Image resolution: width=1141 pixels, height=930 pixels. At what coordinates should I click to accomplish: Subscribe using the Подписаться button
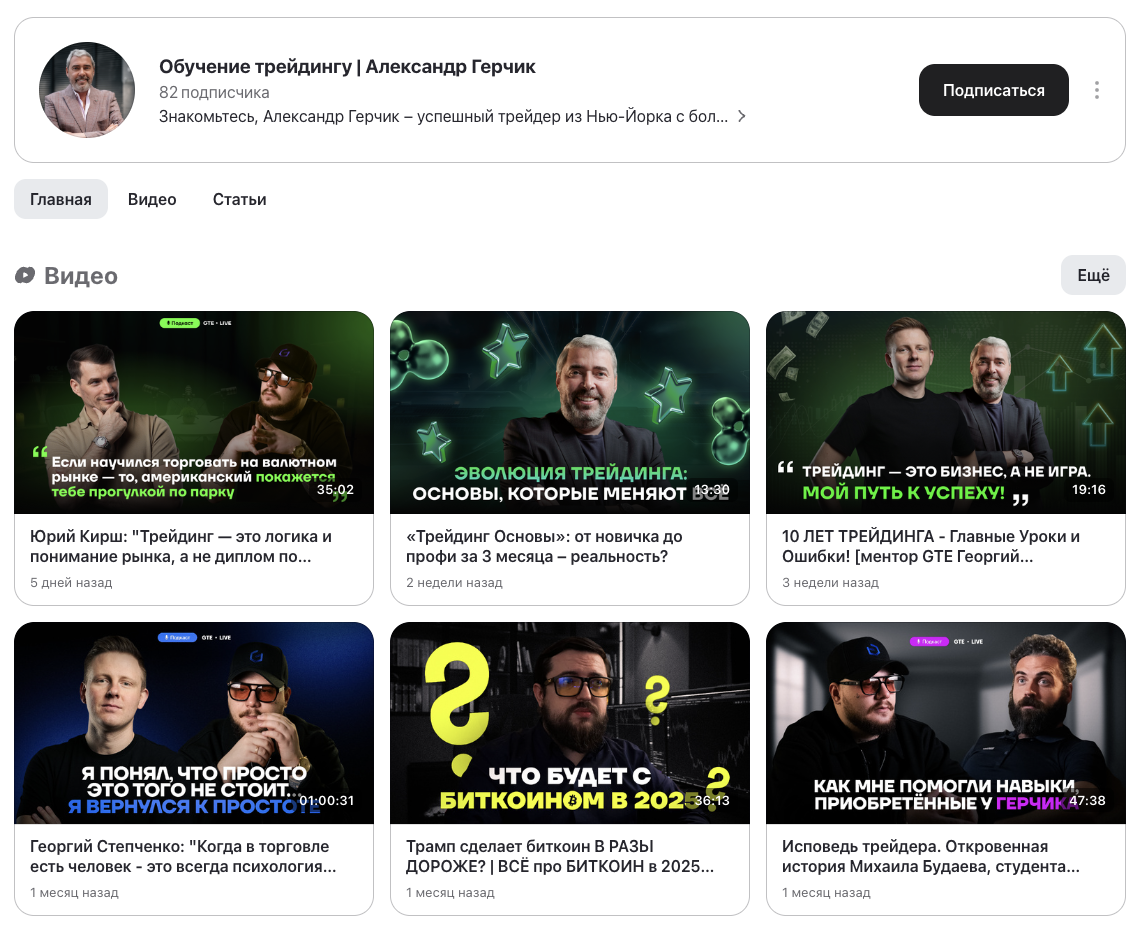(x=993, y=90)
